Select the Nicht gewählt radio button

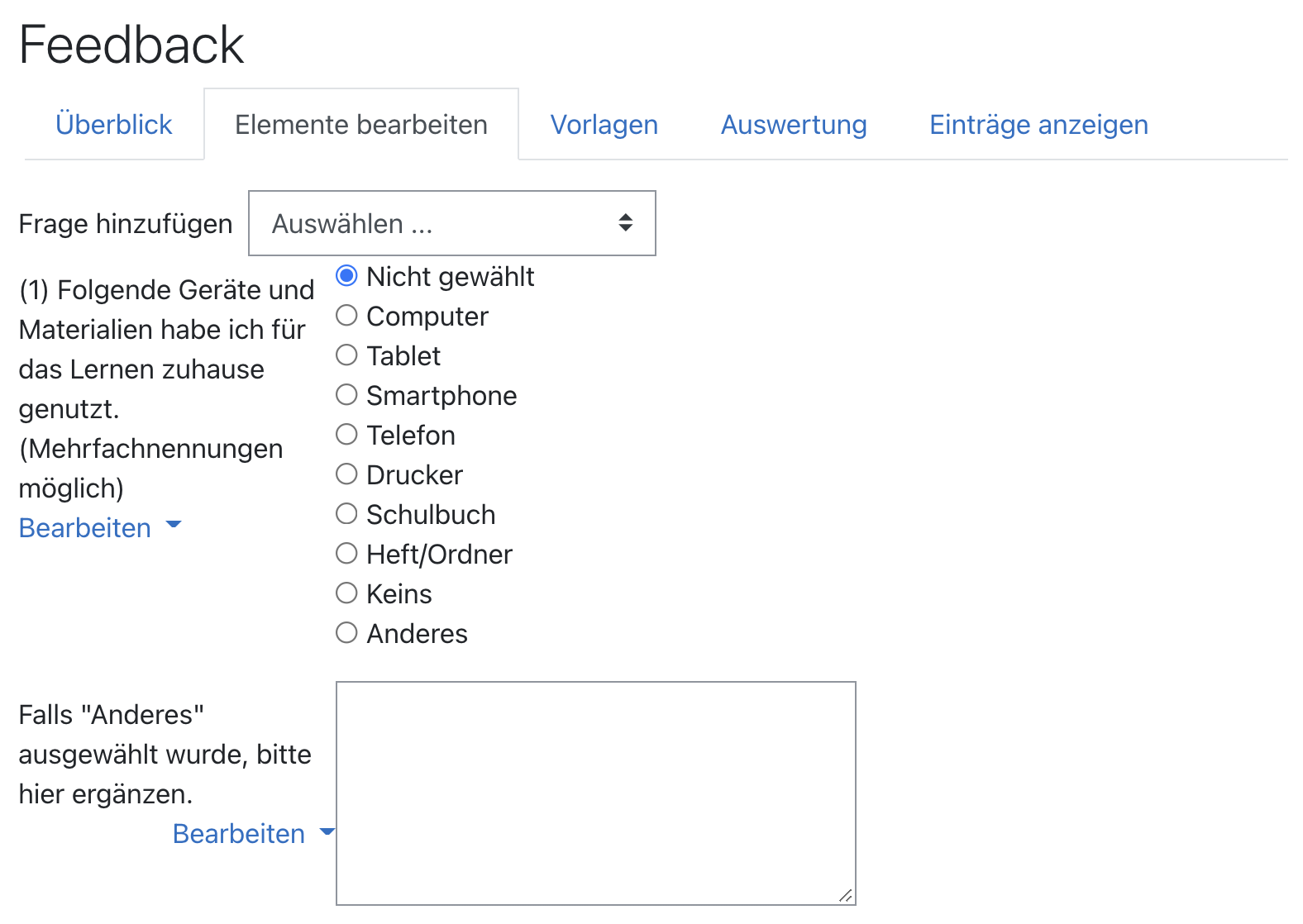tap(346, 276)
